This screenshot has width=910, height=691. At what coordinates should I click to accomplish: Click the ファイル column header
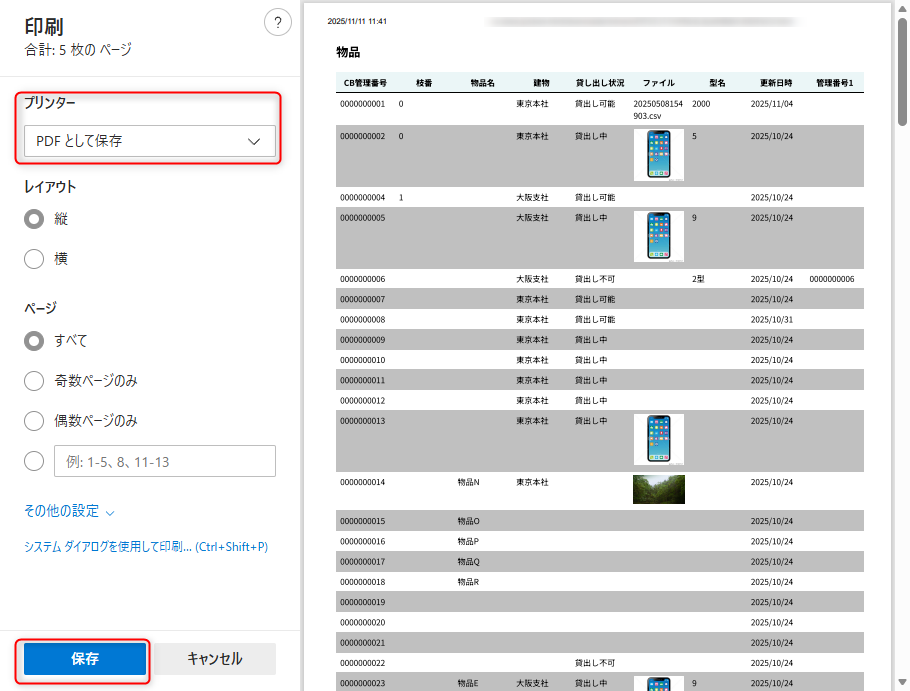(x=658, y=83)
